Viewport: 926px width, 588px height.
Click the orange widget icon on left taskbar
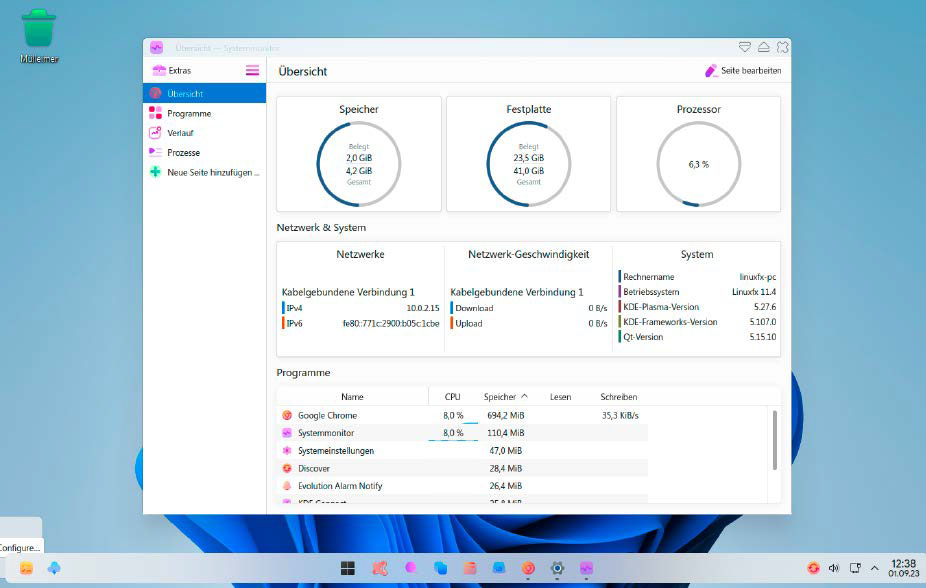(27, 568)
